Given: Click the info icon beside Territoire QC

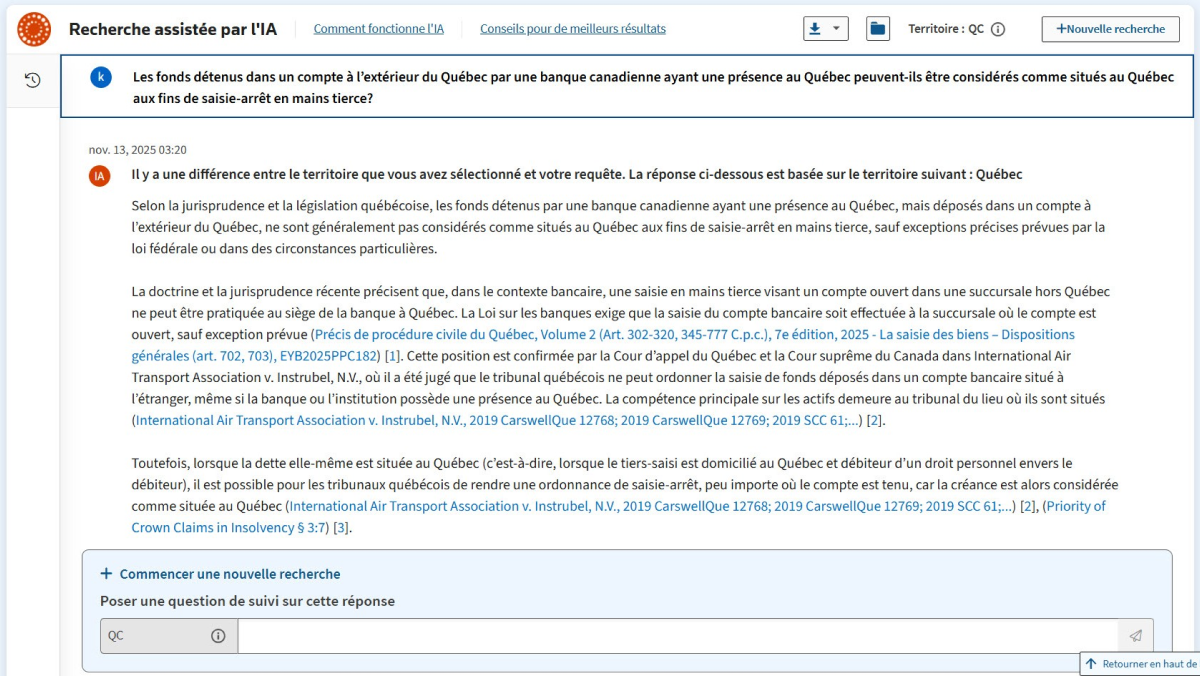Looking at the screenshot, I should click(x=997, y=30).
